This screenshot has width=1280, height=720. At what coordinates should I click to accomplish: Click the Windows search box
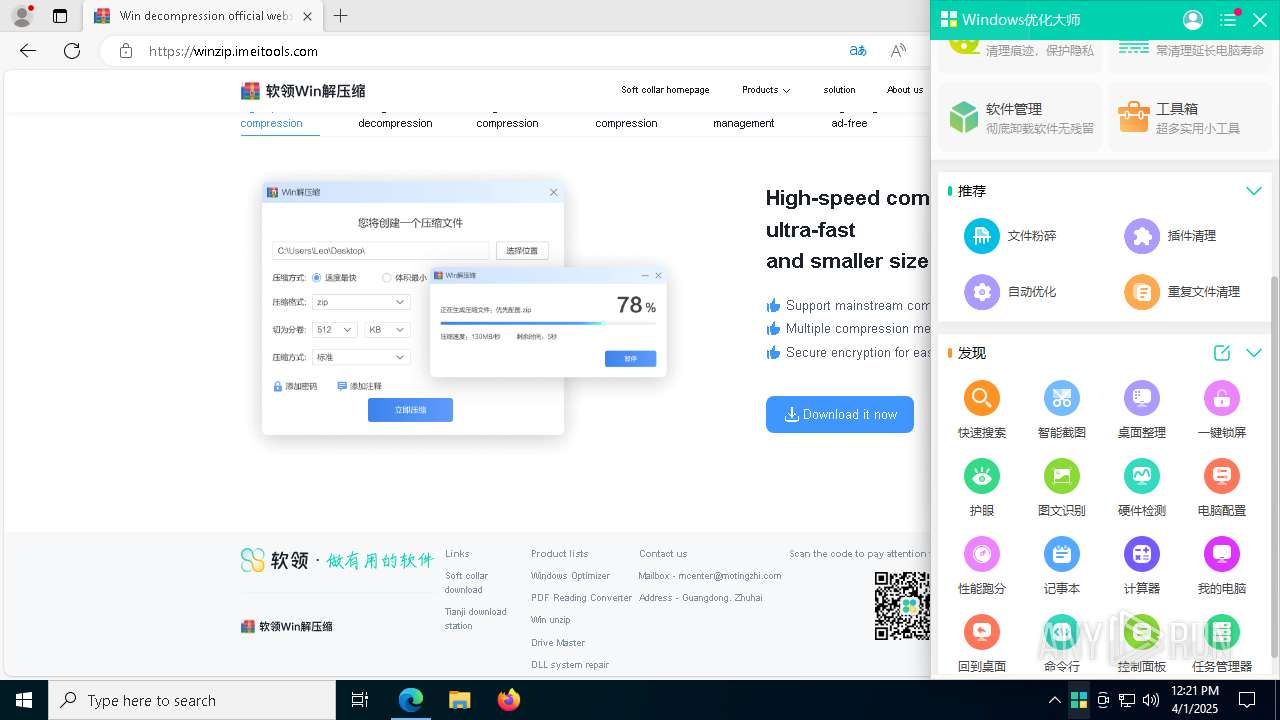point(192,700)
